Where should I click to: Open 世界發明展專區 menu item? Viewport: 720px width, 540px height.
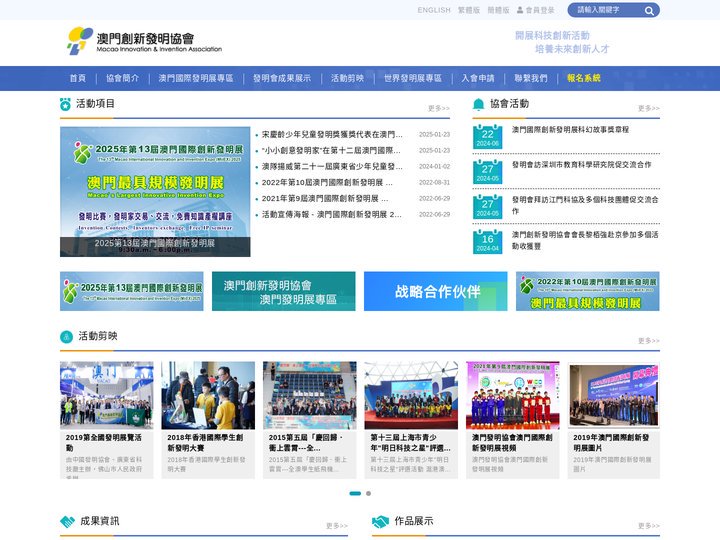click(x=413, y=78)
